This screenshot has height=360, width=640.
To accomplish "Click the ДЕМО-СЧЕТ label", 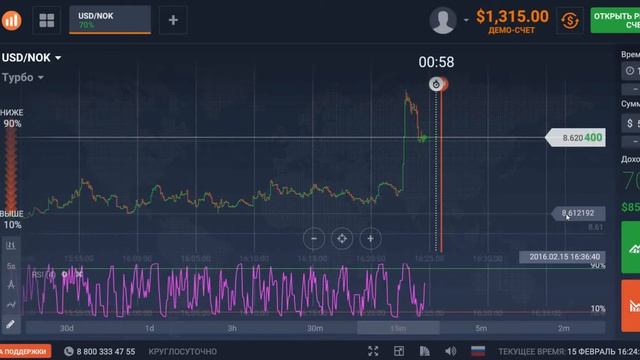I will pyautogui.click(x=511, y=31).
